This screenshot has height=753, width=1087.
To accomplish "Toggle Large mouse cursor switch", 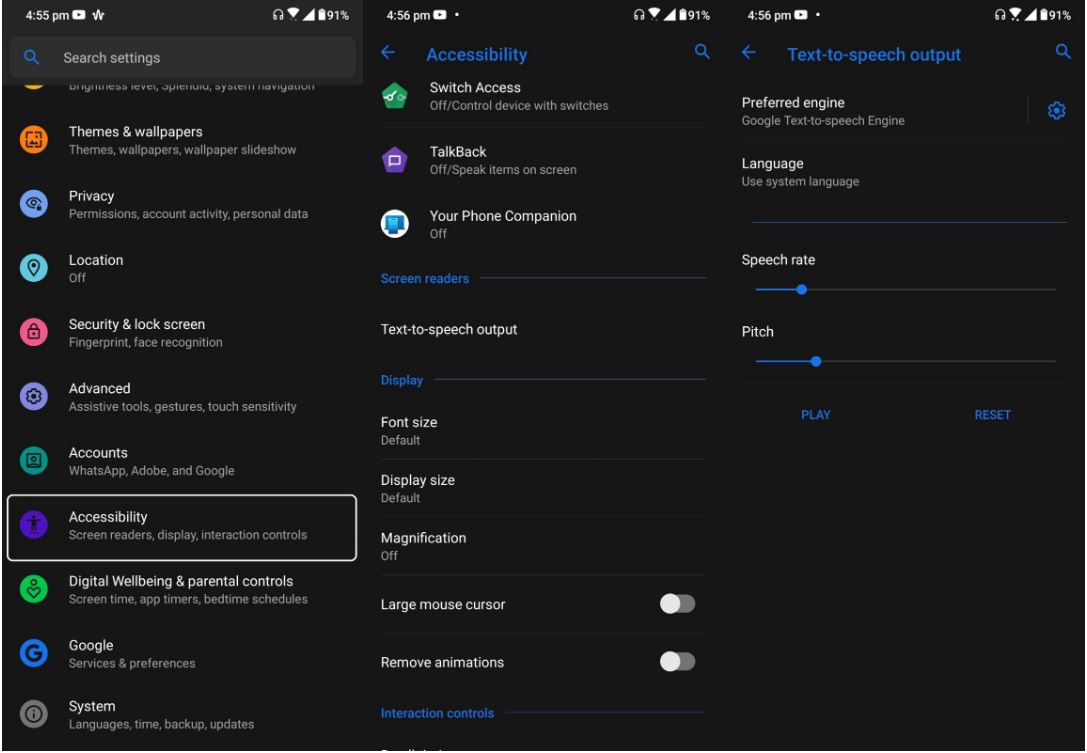I will pyautogui.click(x=677, y=604).
